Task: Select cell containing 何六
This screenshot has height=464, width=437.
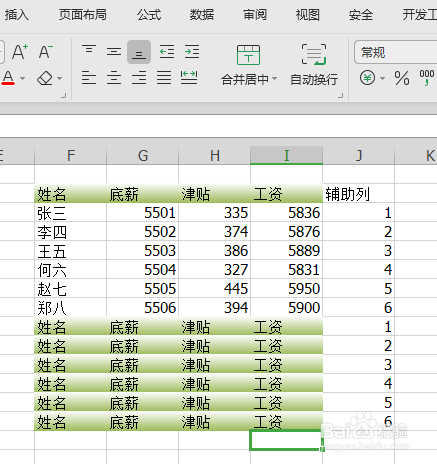Action: click(x=71, y=270)
